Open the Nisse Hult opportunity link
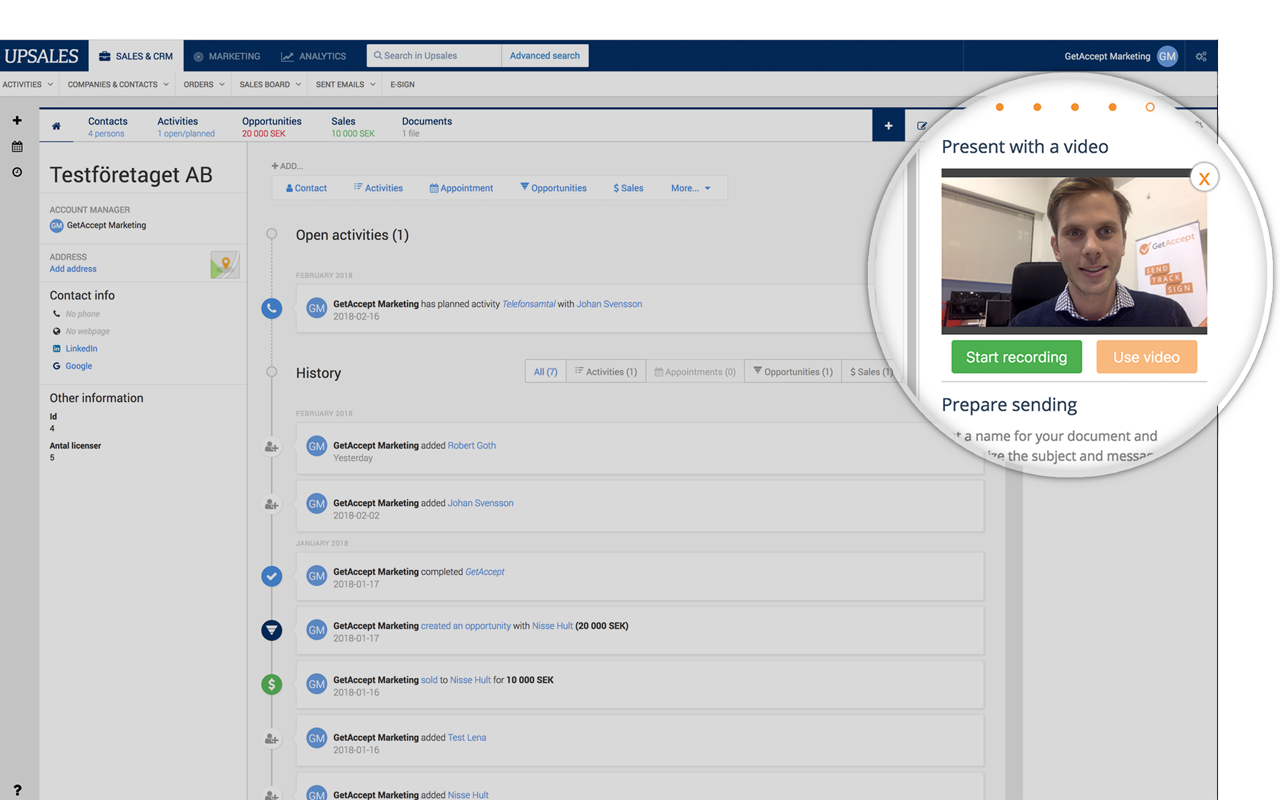Image resolution: width=1280 pixels, height=800 pixels. 552,626
